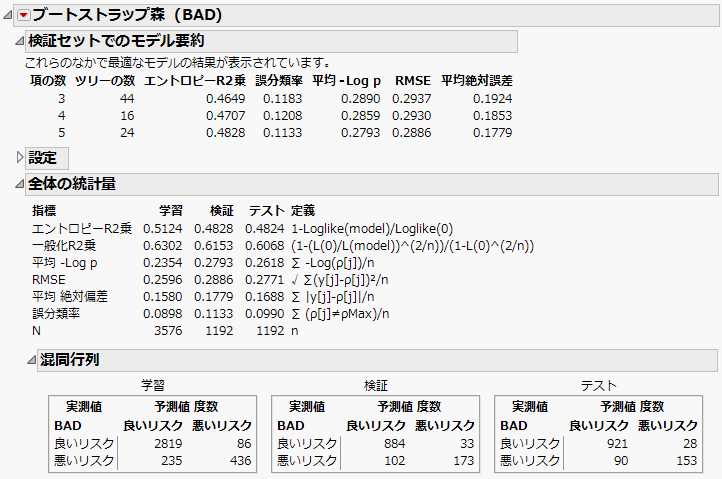The width and height of the screenshot is (722, 479).
Task: Collapse the 全体の統計量 section triangle
Action: (x=21, y=184)
